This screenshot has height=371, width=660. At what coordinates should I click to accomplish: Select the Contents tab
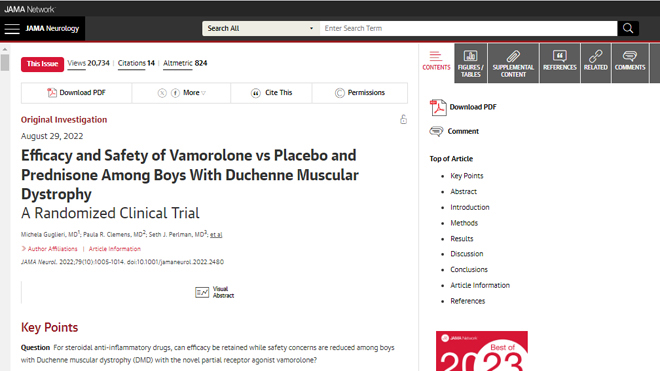(x=436, y=62)
